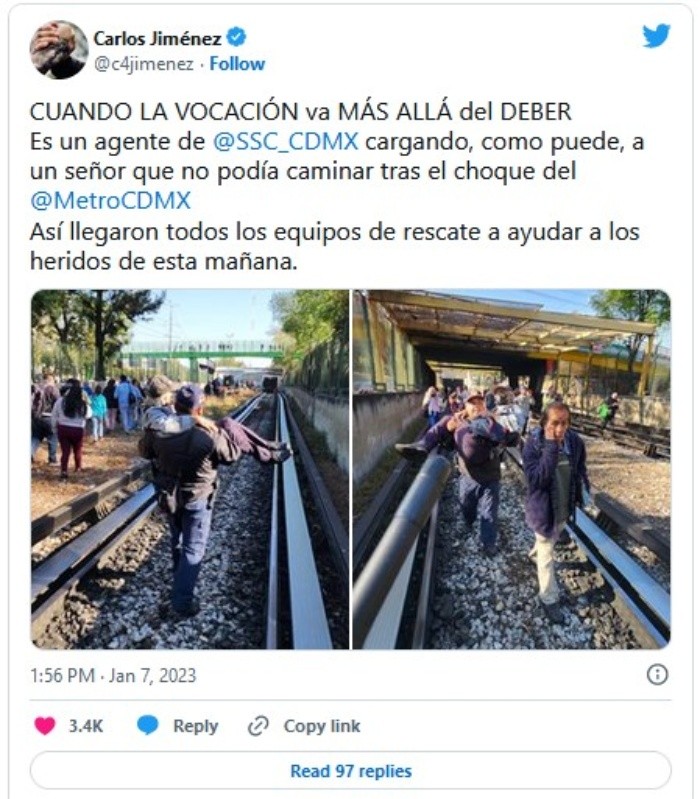Click the reply speech bubble icon

(148, 725)
